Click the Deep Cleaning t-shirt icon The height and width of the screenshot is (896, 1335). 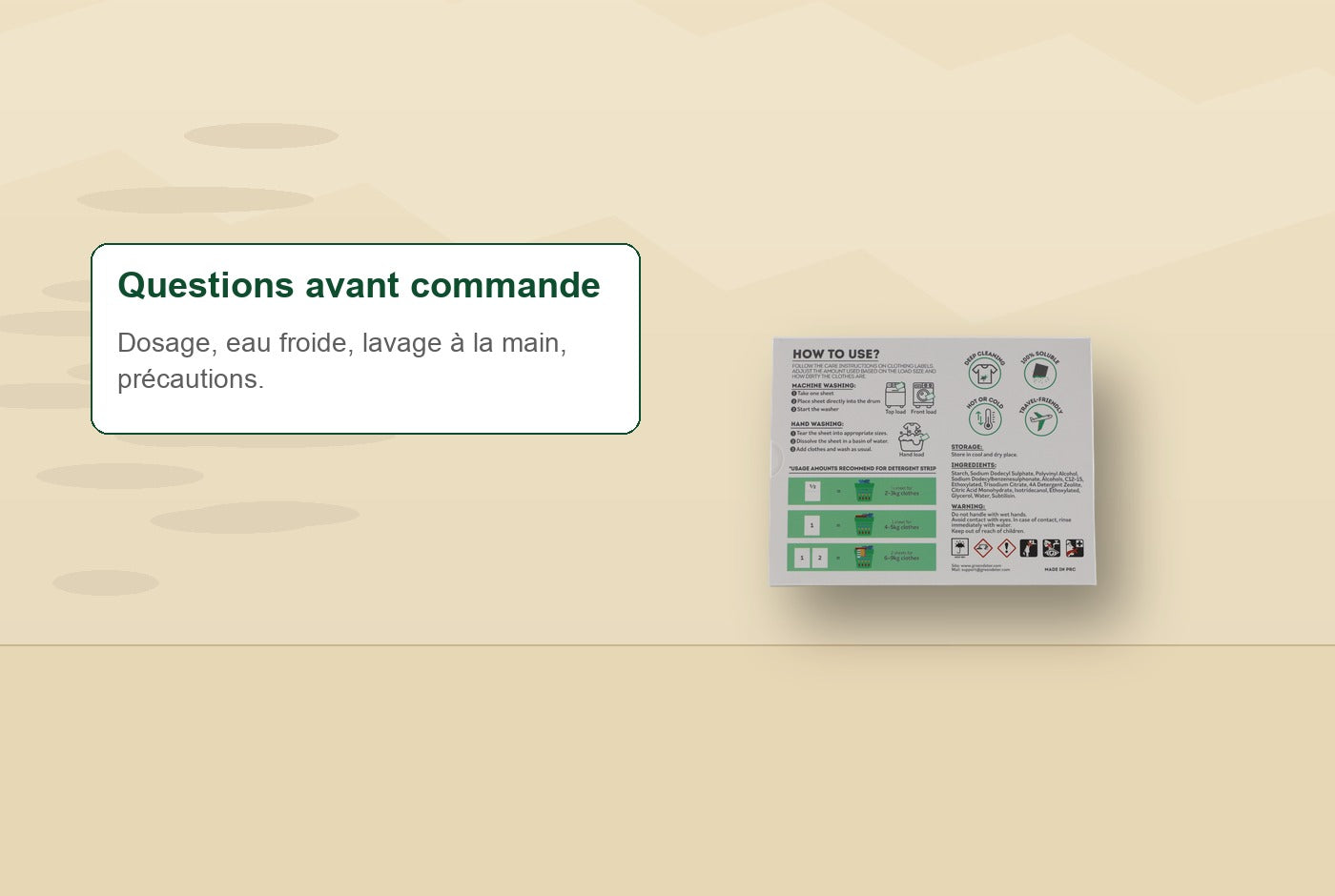tap(983, 373)
